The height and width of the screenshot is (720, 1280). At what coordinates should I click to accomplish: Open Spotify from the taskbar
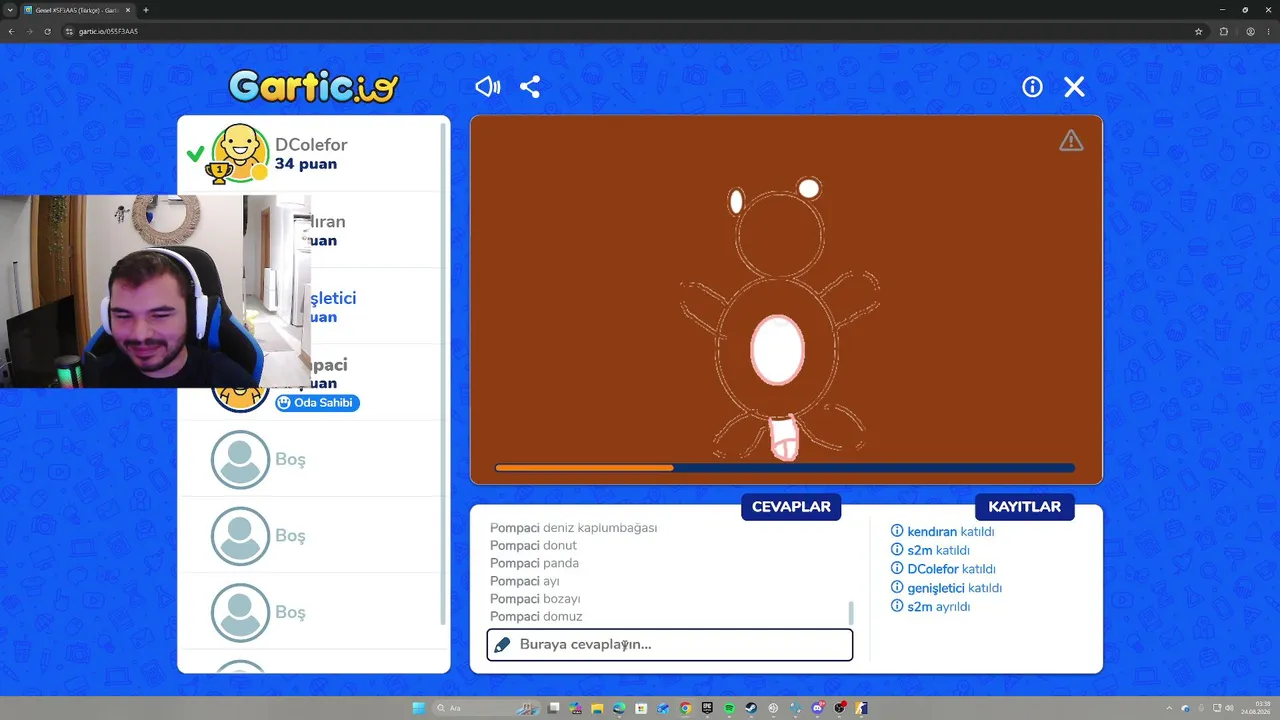pos(729,708)
